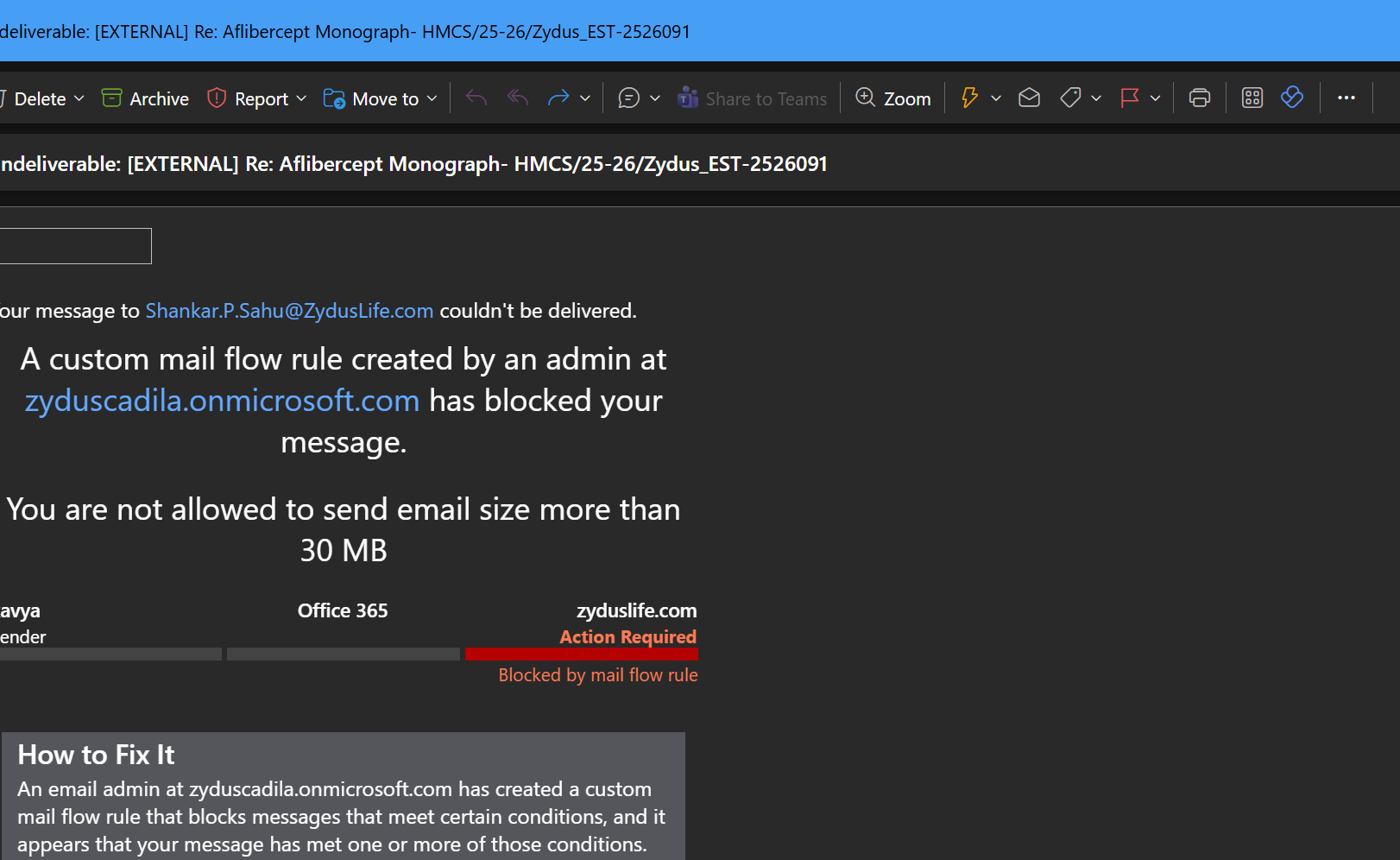Open the zyduscadila.onmicrosoft.com link
The image size is (1400, 860).
(x=222, y=401)
